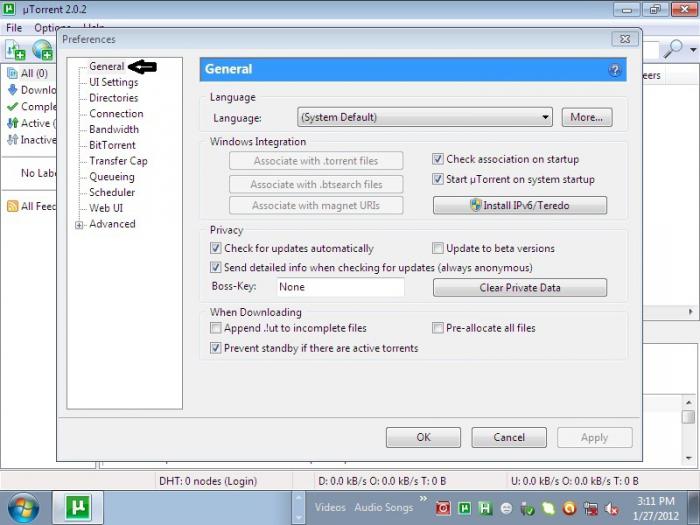Toggle Check for updates automatically

point(216,248)
